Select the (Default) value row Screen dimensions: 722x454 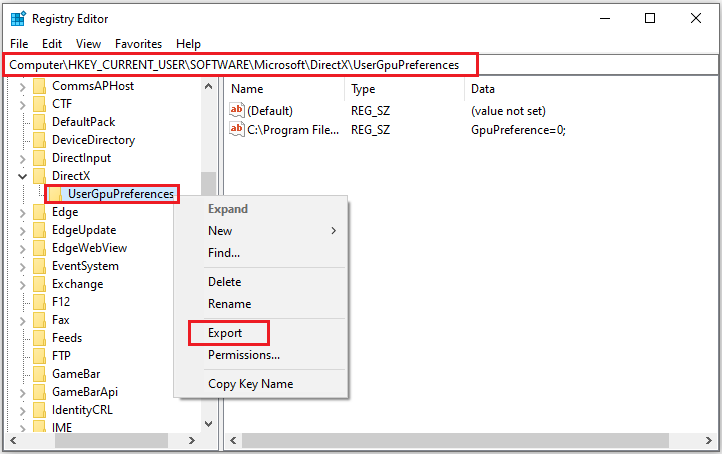click(x=471, y=111)
